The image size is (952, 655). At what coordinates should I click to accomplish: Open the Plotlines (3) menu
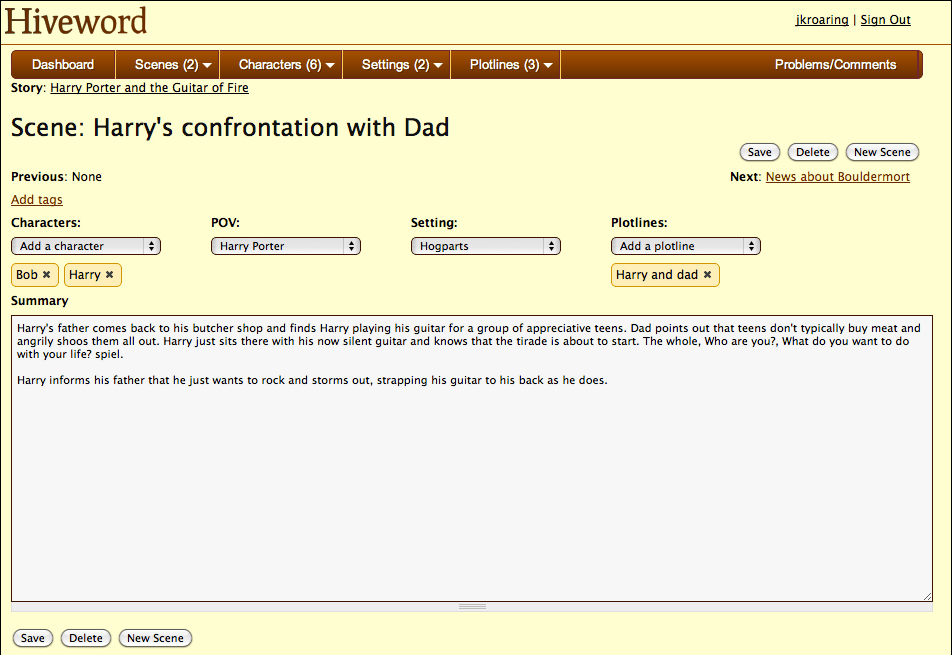505,65
